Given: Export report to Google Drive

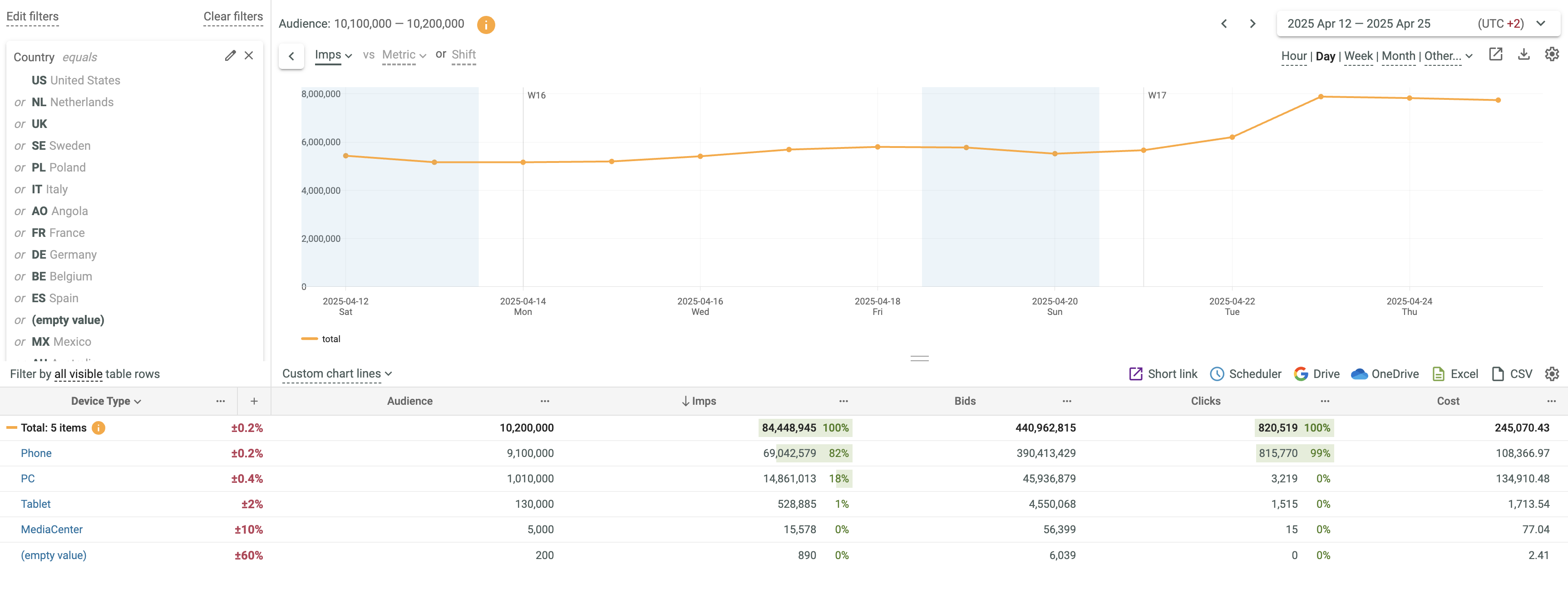Looking at the screenshot, I should click(x=1317, y=374).
